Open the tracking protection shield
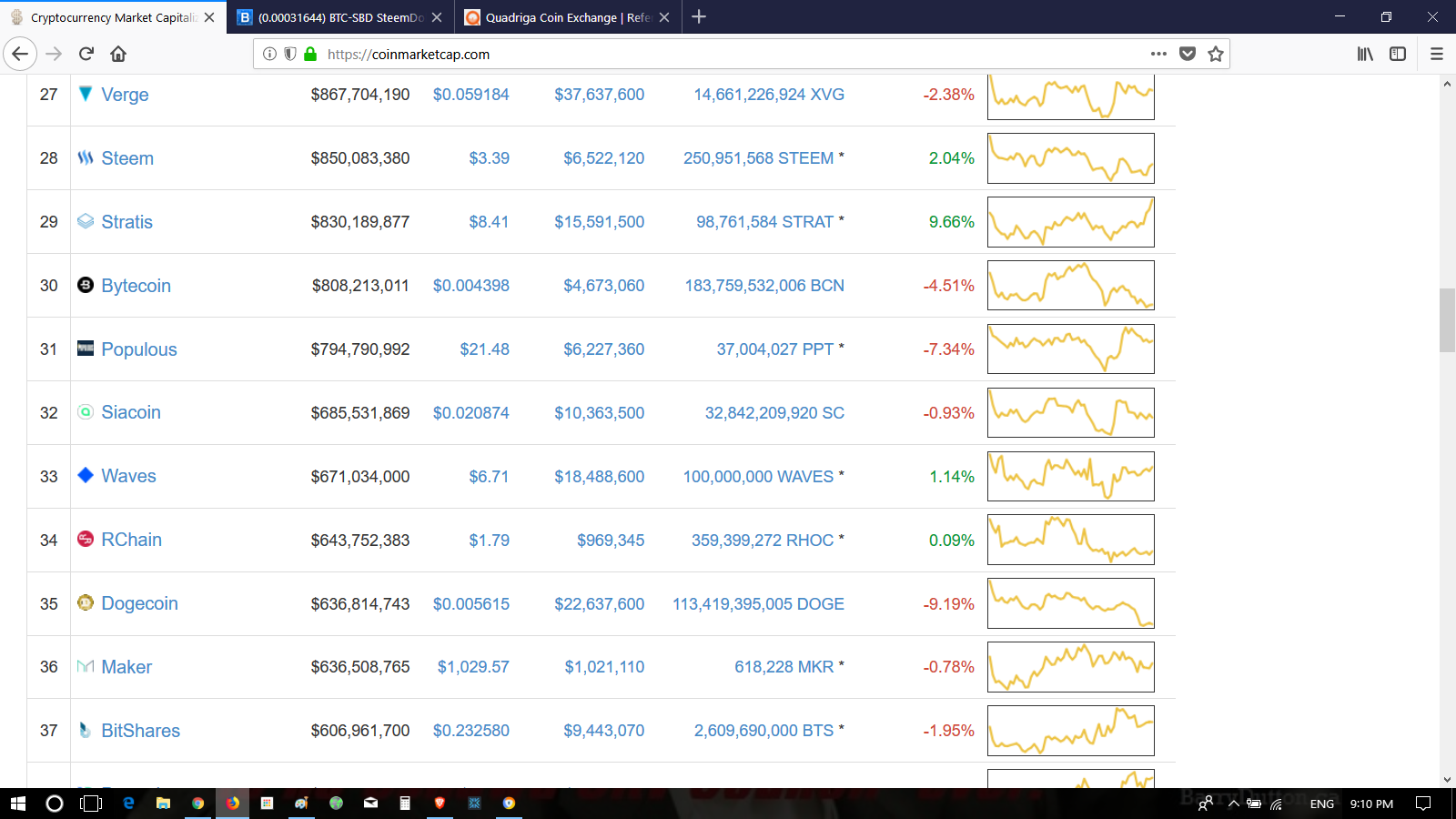 [x=289, y=54]
